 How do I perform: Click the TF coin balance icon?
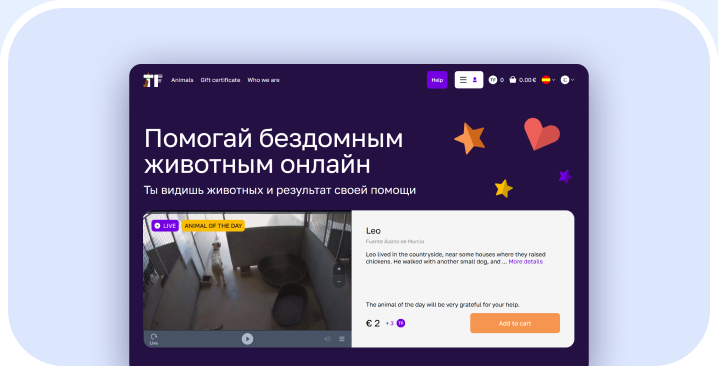[493, 80]
